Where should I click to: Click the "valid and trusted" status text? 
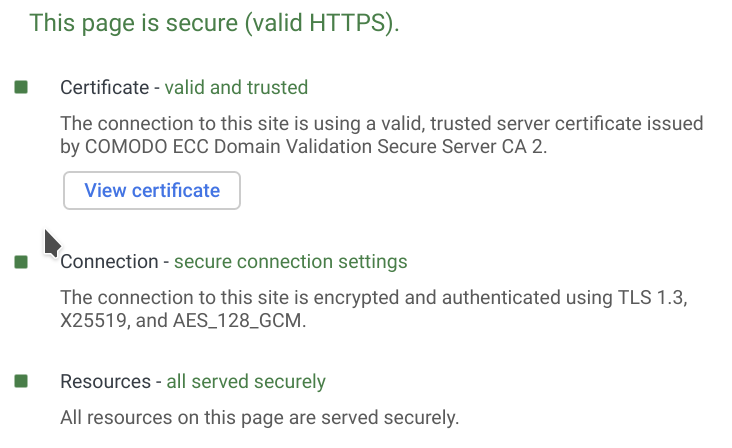[x=236, y=87]
